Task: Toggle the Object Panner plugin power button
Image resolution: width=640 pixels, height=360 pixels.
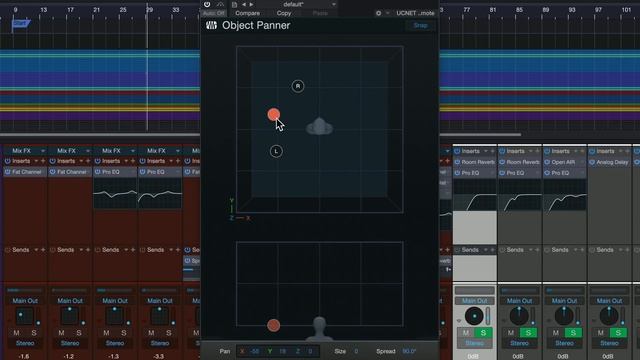Action: (x=207, y=4)
